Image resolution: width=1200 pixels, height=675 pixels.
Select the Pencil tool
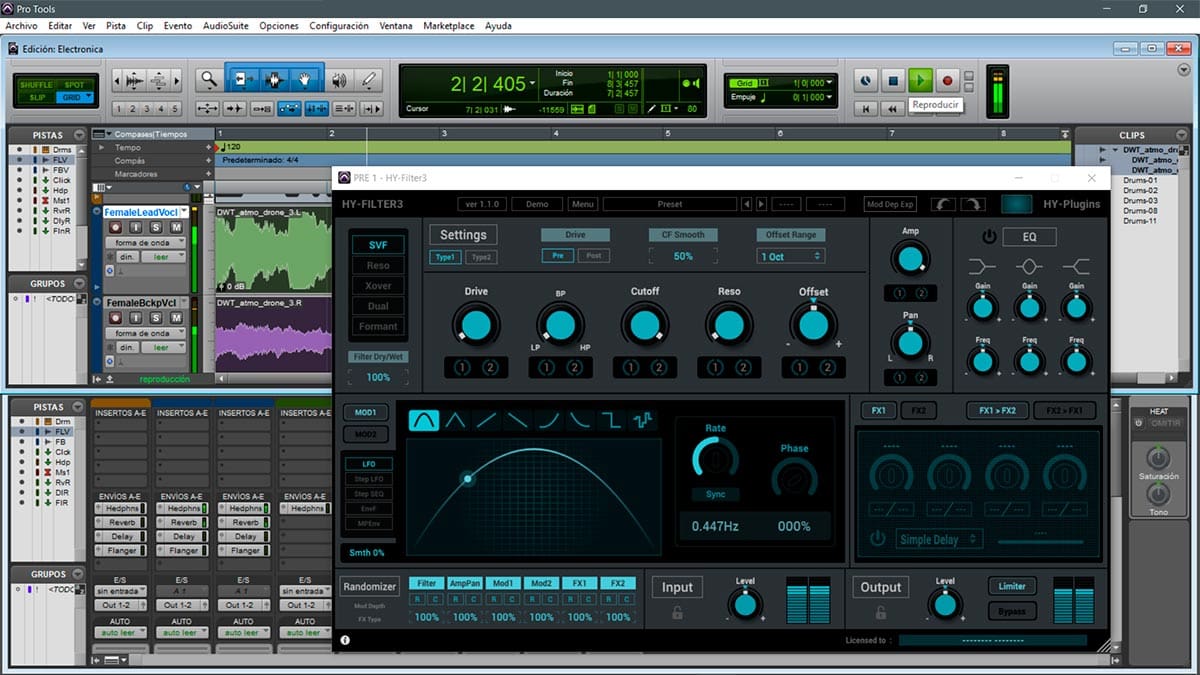[369, 80]
